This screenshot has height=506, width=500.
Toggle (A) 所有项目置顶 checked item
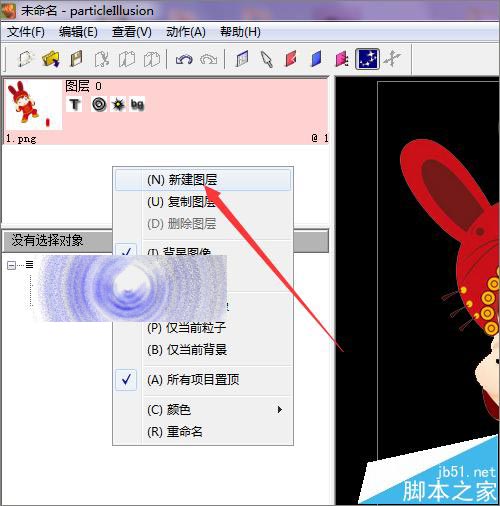(x=203, y=380)
